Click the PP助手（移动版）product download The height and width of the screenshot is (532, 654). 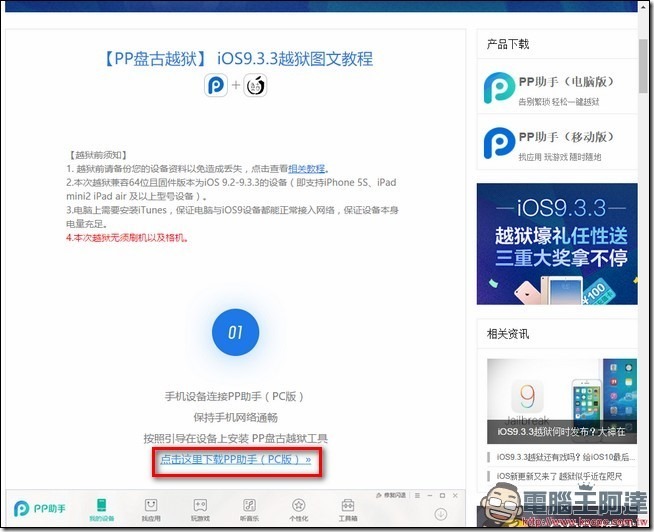tap(557, 143)
